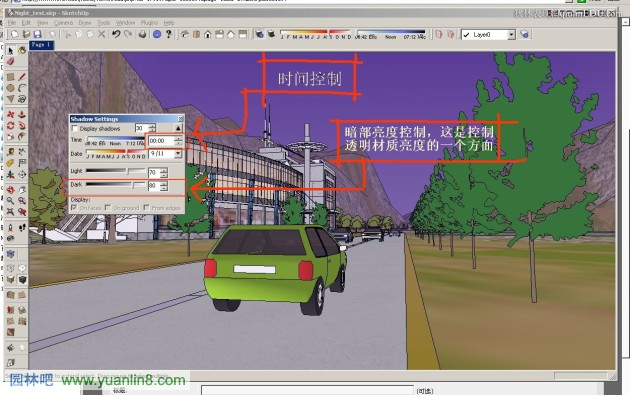This screenshot has height=395, width=630.
Task: Click the spinner beside the 30 field
Action: pyautogui.click(x=152, y=128)
